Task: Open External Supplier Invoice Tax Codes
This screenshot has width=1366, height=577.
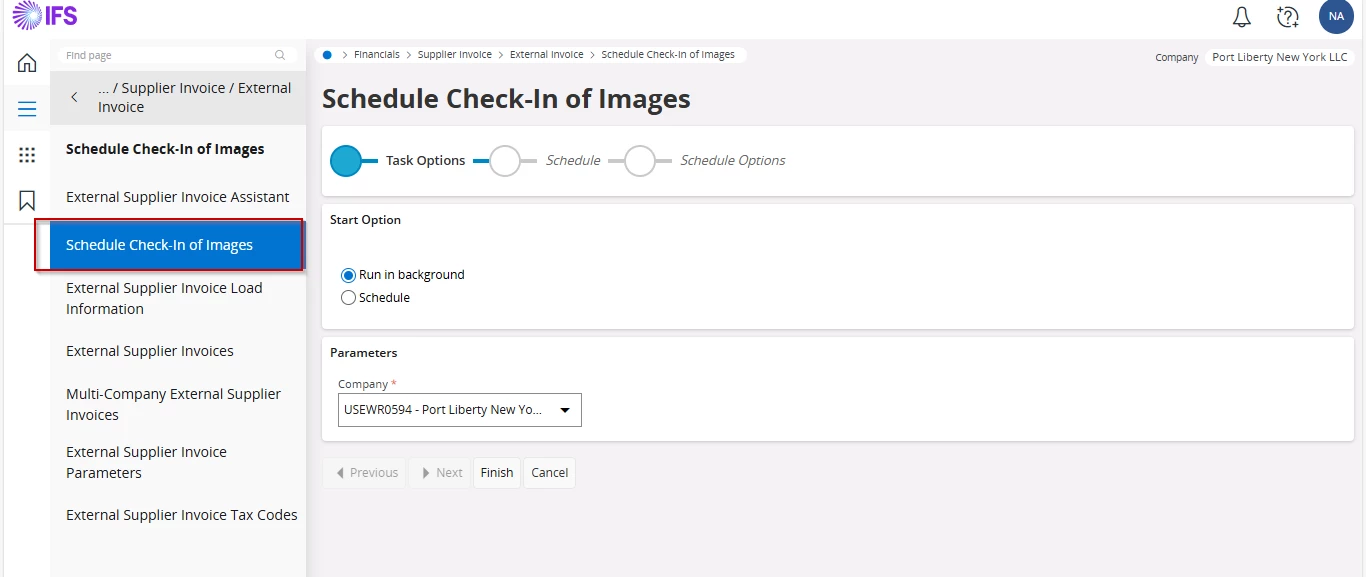Action: point(182,515)
